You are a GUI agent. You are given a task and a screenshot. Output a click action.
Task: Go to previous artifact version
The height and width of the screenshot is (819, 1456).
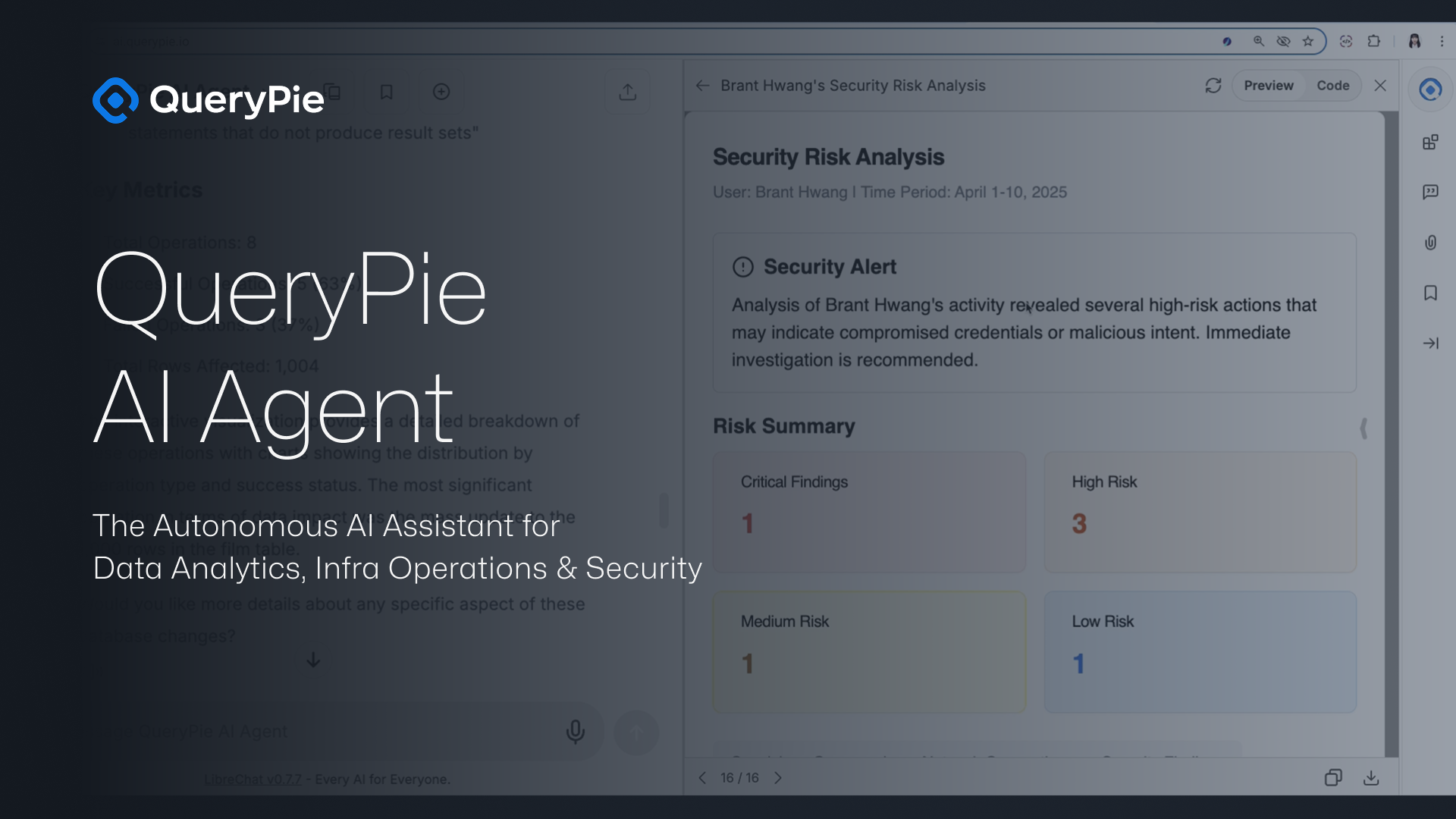click(x=702, y=778)
